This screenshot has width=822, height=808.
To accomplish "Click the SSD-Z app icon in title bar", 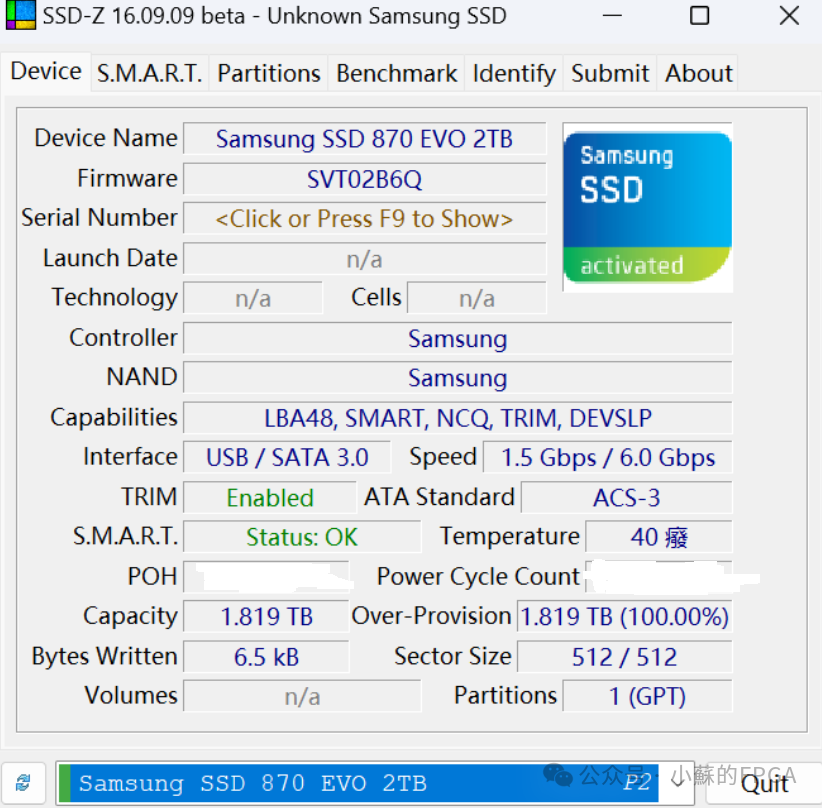I will 20,15.
